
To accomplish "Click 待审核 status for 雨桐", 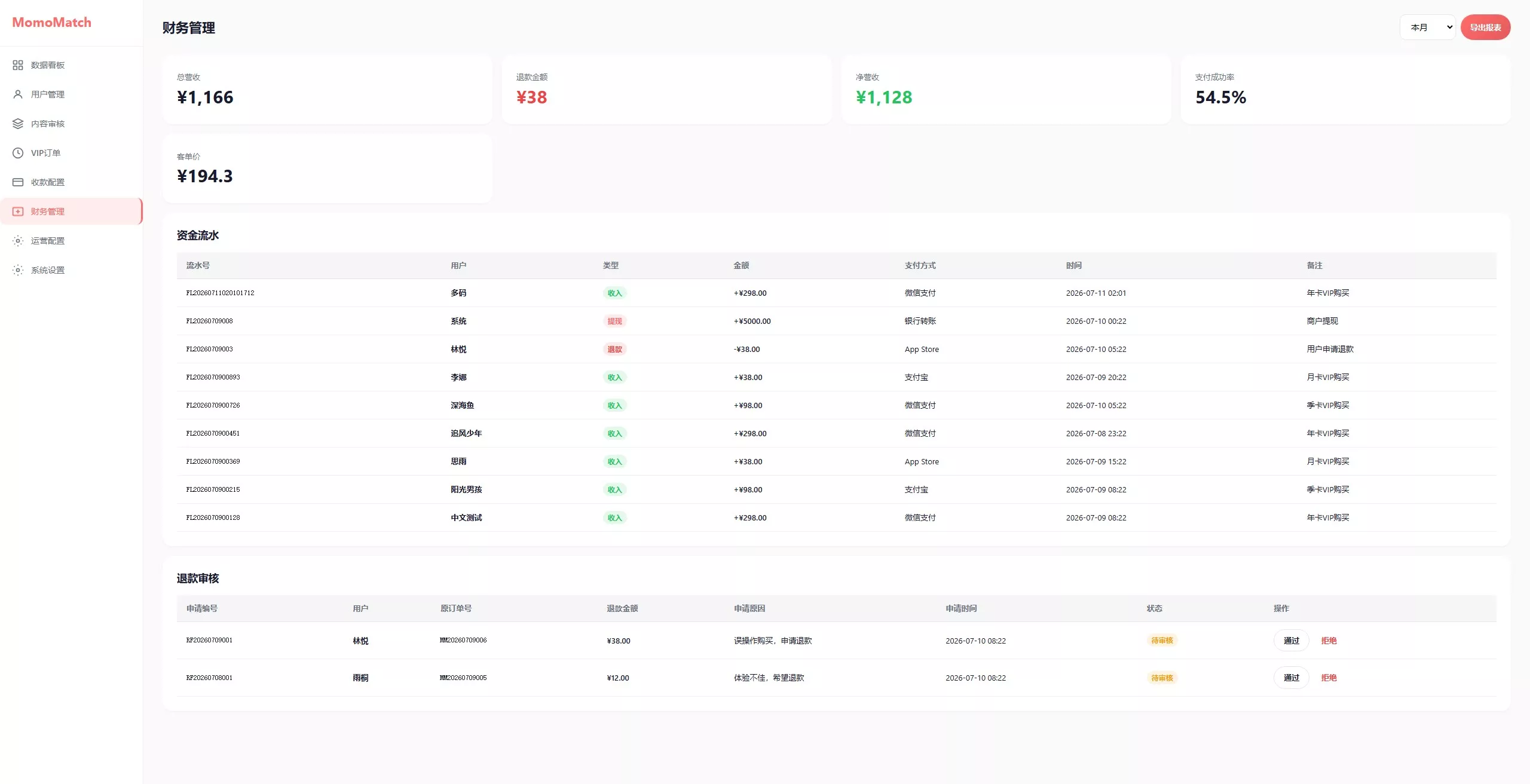I will 1162,678.
